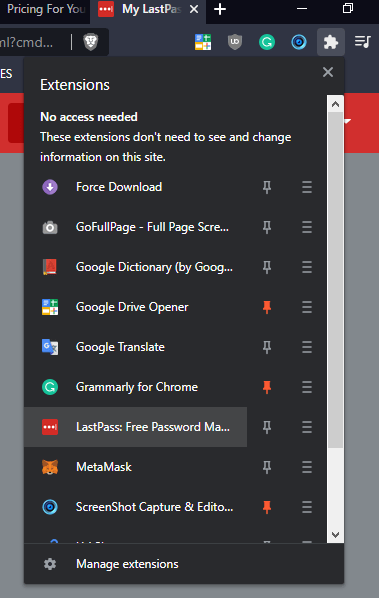Click Manage extensions
379x598 pixels.
click(x=184, y=564)
